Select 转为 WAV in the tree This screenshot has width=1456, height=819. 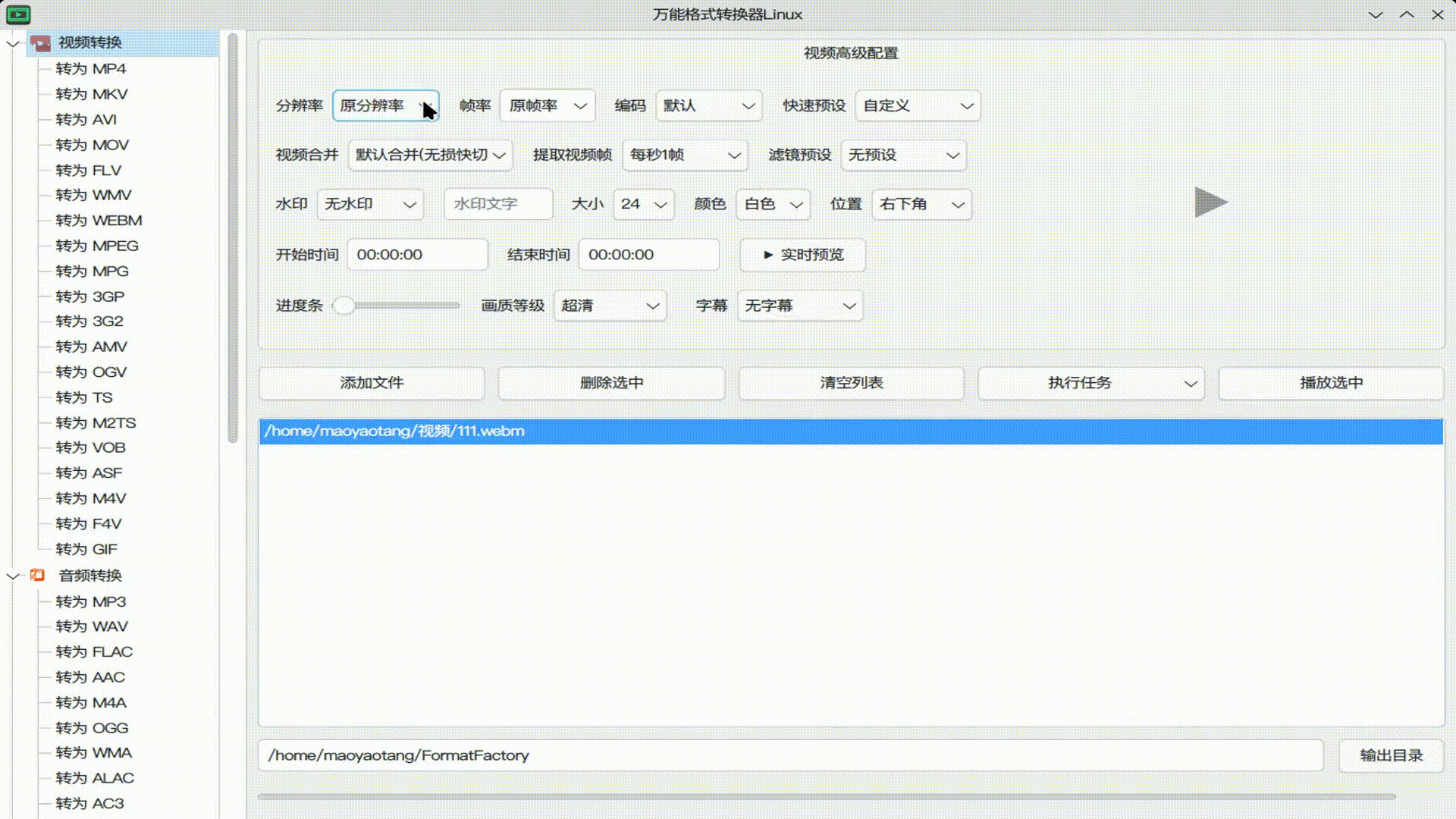coord(92,627)
